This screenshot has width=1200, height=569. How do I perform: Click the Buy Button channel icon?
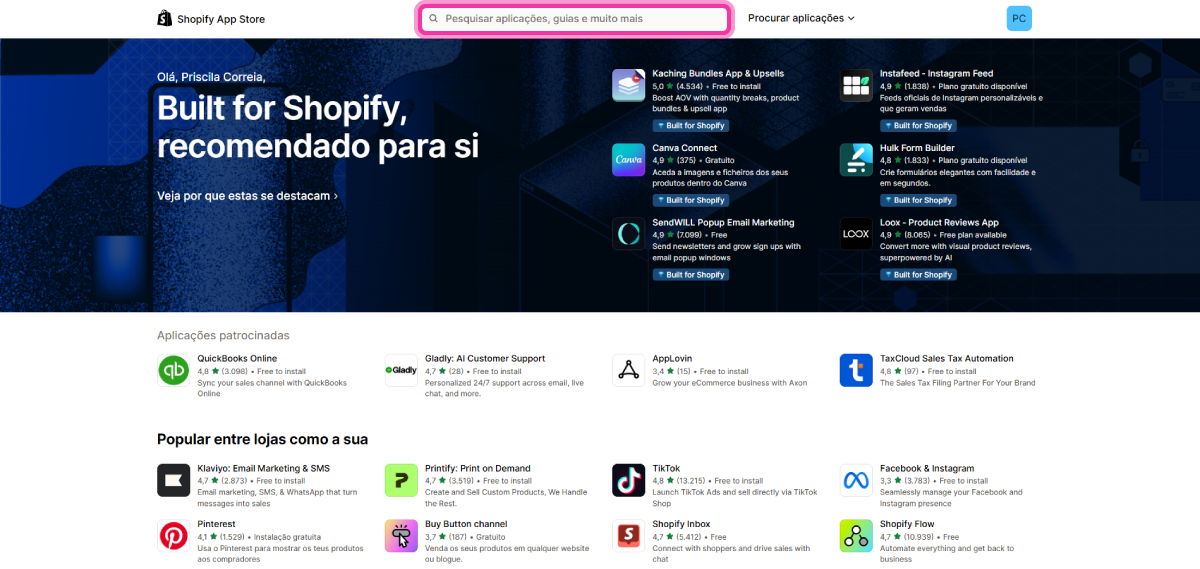pos(401,536)
